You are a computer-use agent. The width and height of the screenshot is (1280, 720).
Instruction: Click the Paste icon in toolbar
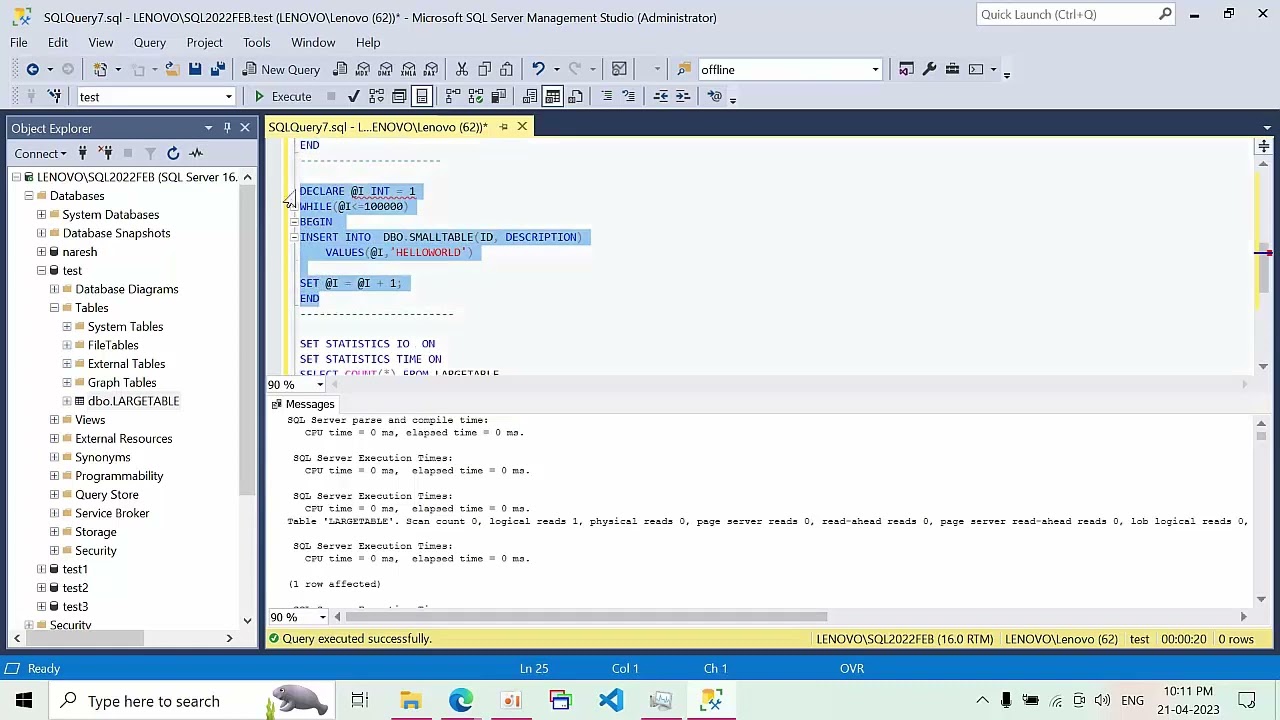tap(506, 69)
